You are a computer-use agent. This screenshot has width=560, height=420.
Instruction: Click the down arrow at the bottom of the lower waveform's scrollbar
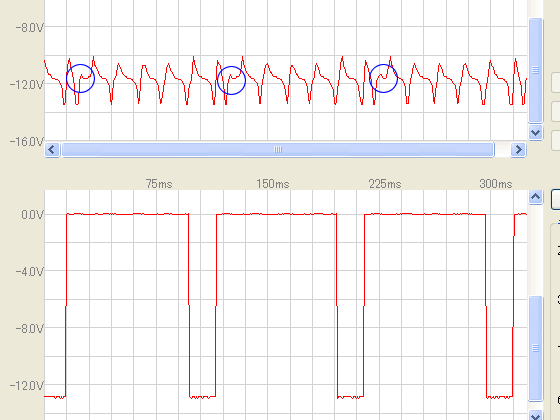(x=535, y=415)
